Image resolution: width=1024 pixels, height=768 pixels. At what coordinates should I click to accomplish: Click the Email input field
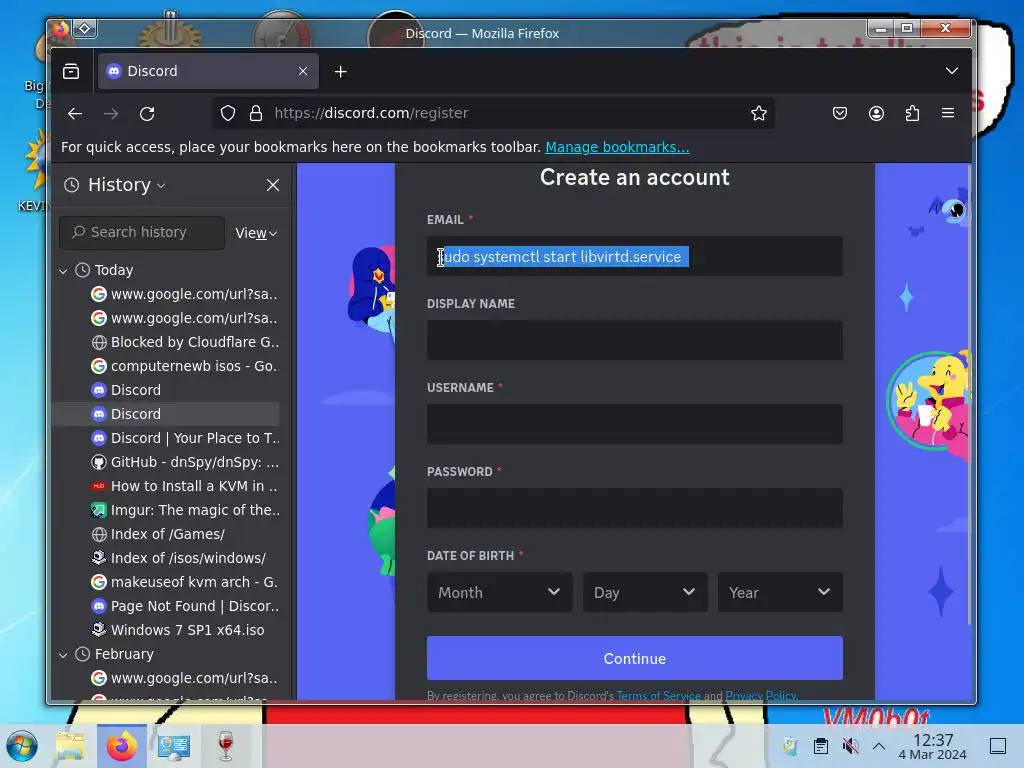point(635,256)
